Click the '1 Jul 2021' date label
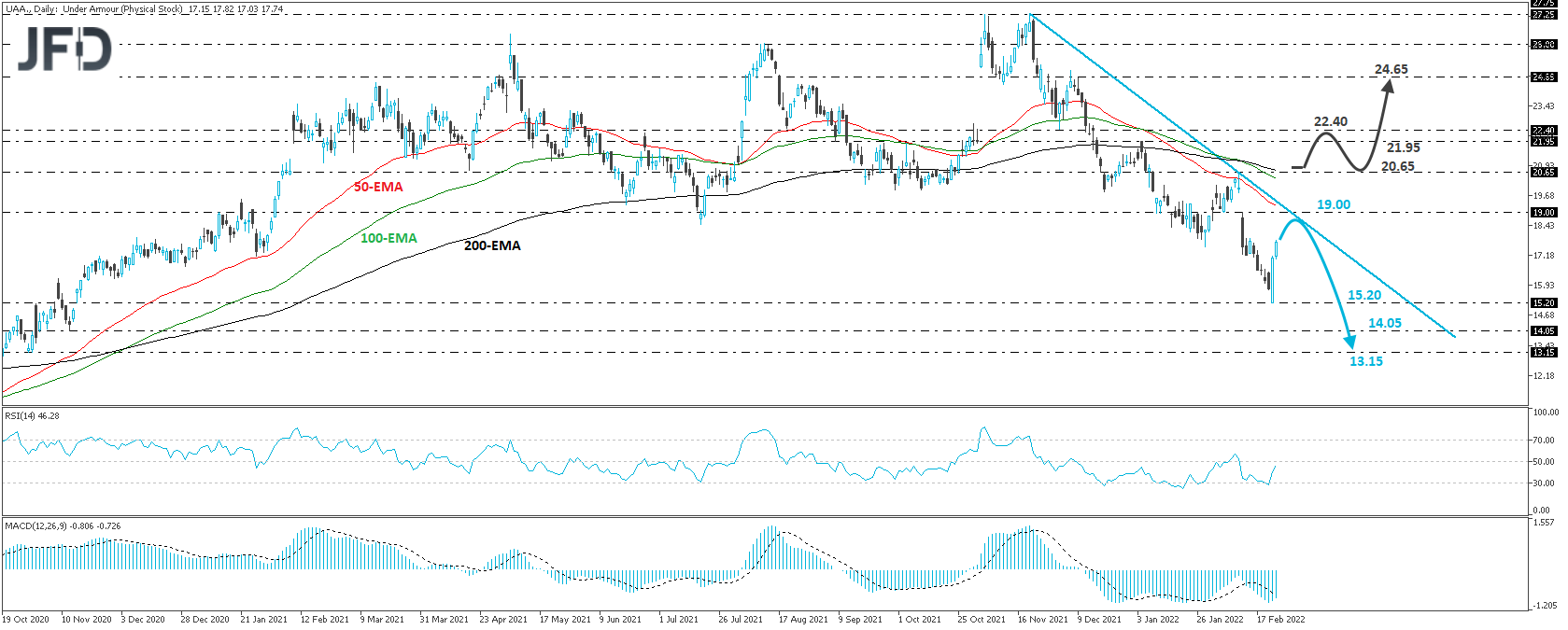1568x630 pixels. pyautogui.click(x=679, y=620)
